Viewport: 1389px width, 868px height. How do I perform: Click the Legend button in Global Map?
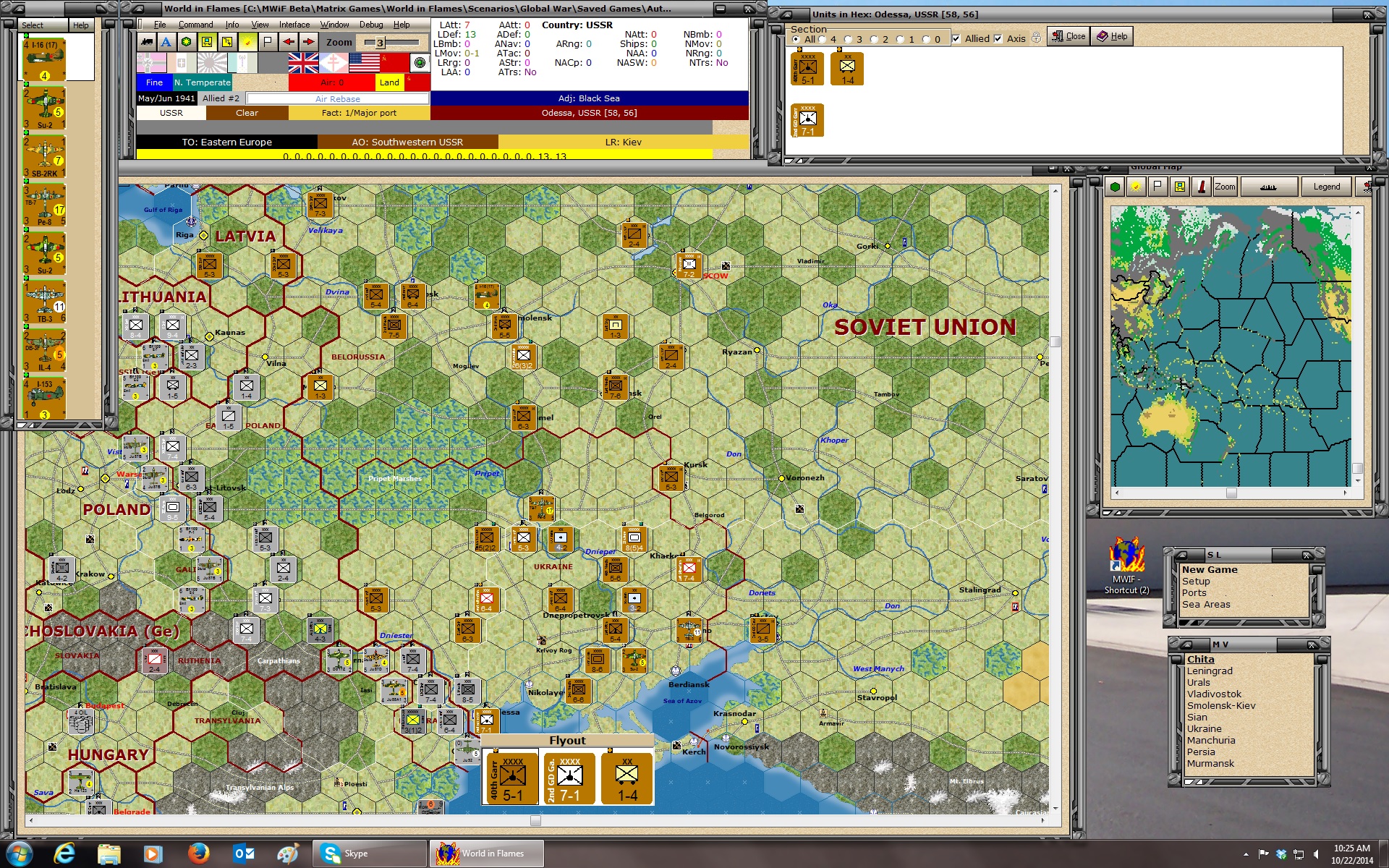[x=1326, y=187]
